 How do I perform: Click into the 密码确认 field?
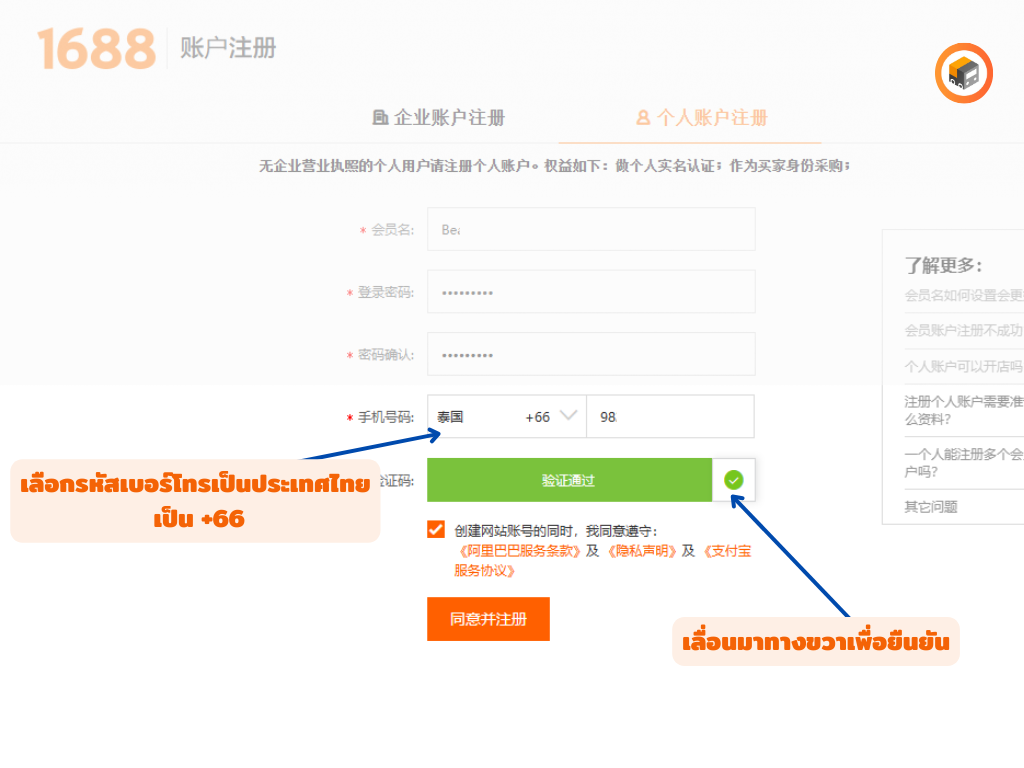point(591,354)
